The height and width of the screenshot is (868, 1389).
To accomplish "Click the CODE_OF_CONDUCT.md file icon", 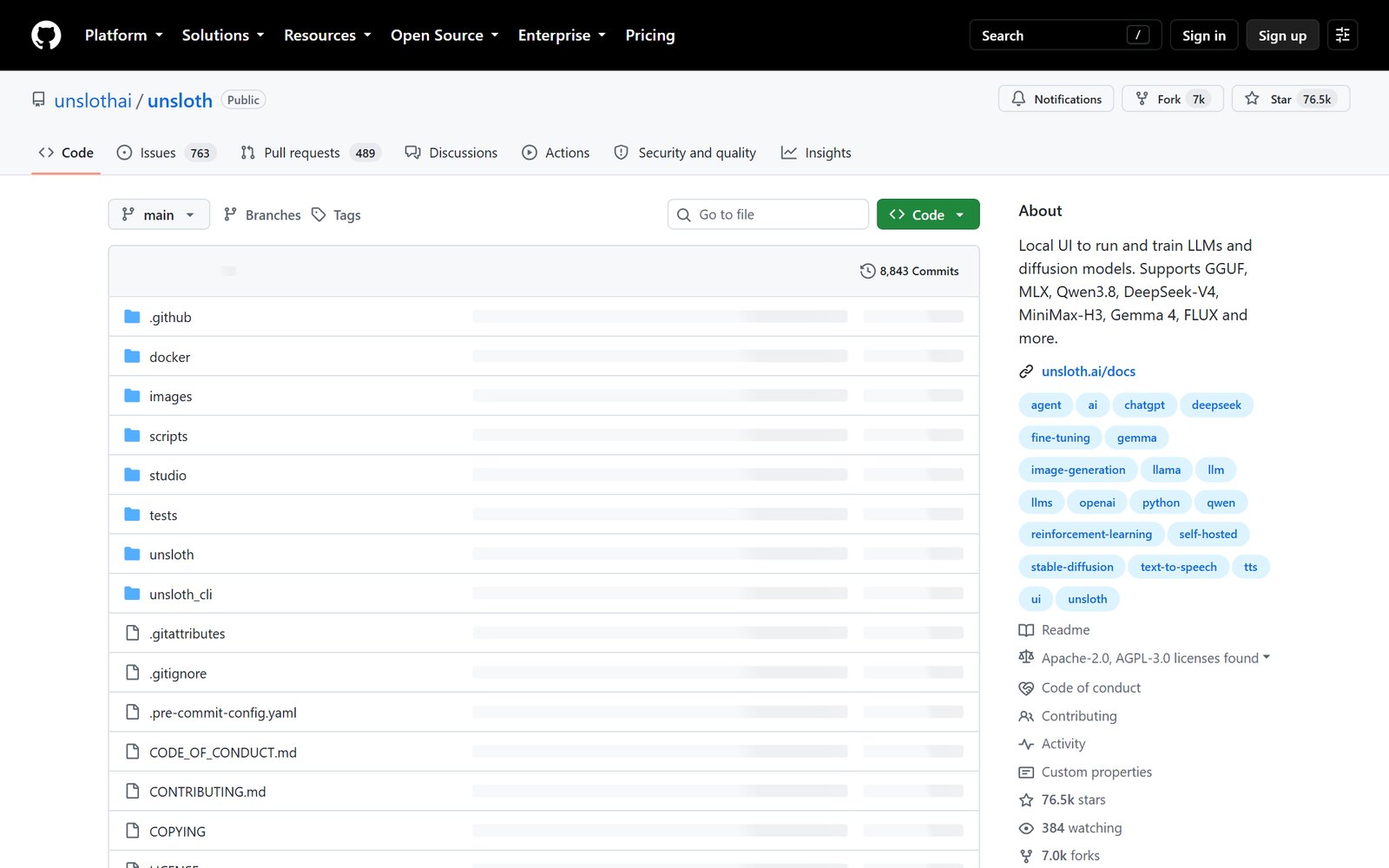I will click(x=132, y=752).
